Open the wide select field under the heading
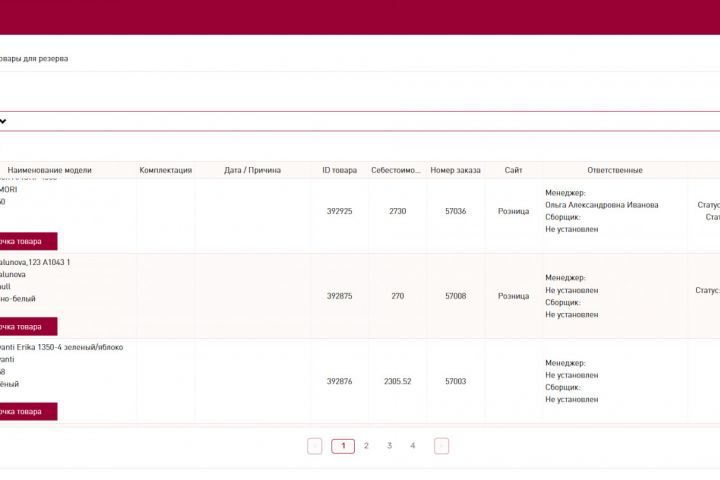The height and width of the screenshot is (480, 720). pos(360,121)
